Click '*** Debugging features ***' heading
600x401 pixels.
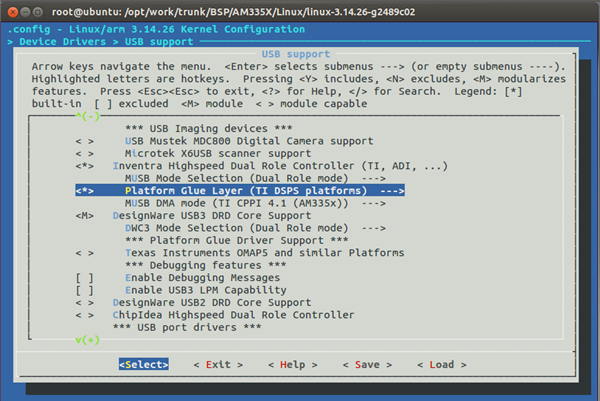pyautogui.click(x=205, y=266)
